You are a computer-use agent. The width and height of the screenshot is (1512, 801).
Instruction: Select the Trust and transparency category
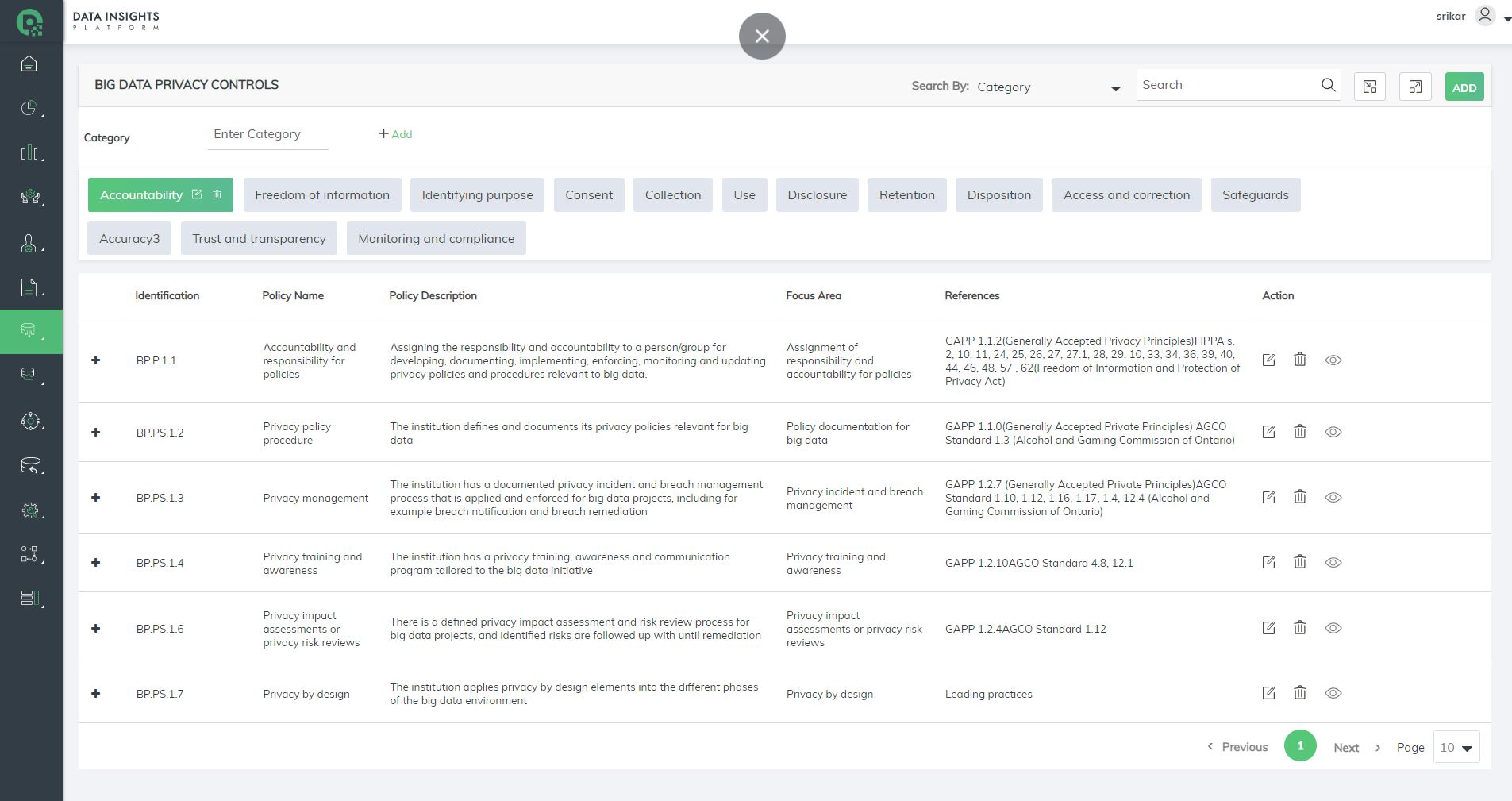click(x=259, y=238)
